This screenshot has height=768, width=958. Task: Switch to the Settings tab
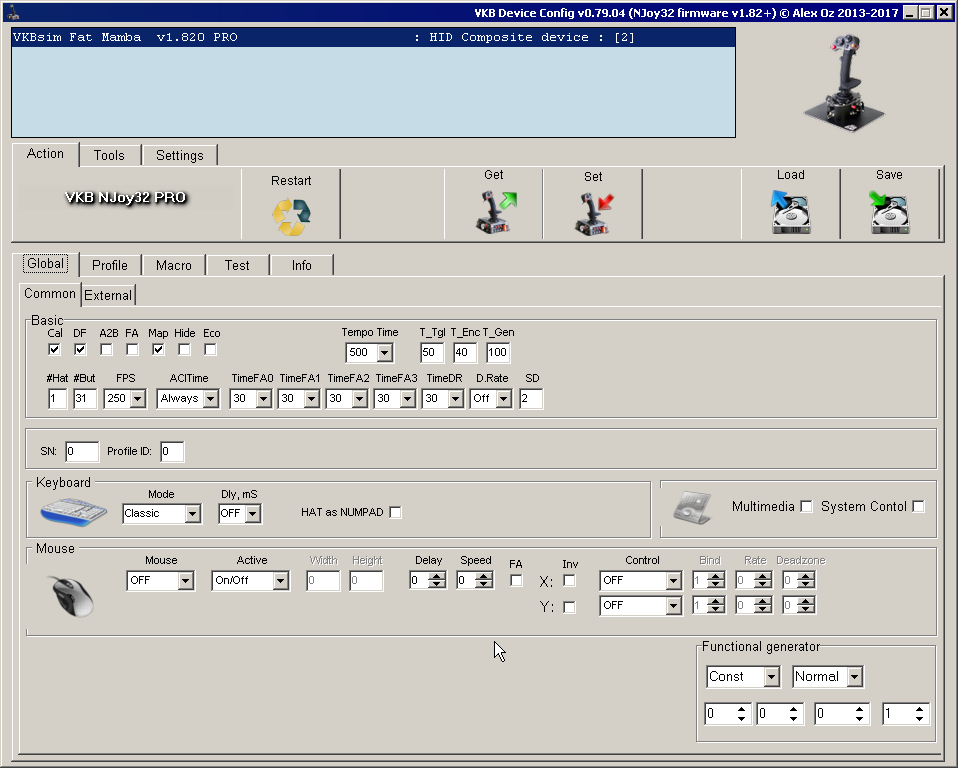(x=180, y=155)
